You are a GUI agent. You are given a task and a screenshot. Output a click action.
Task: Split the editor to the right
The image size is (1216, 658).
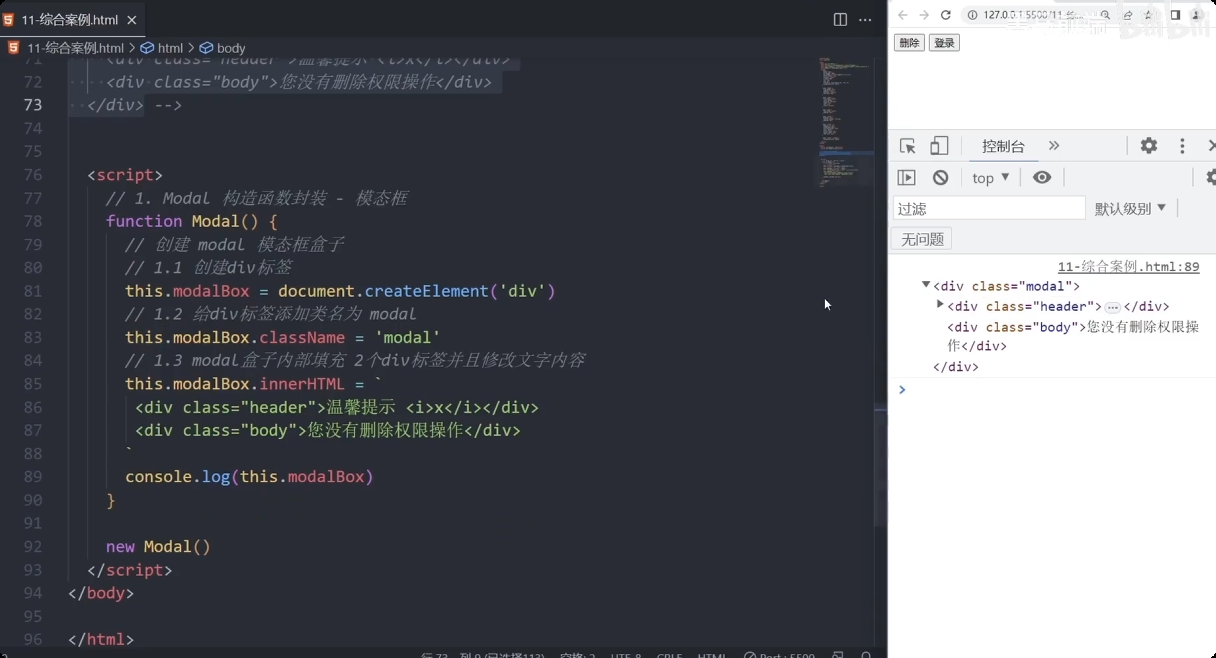pos(840,19)
